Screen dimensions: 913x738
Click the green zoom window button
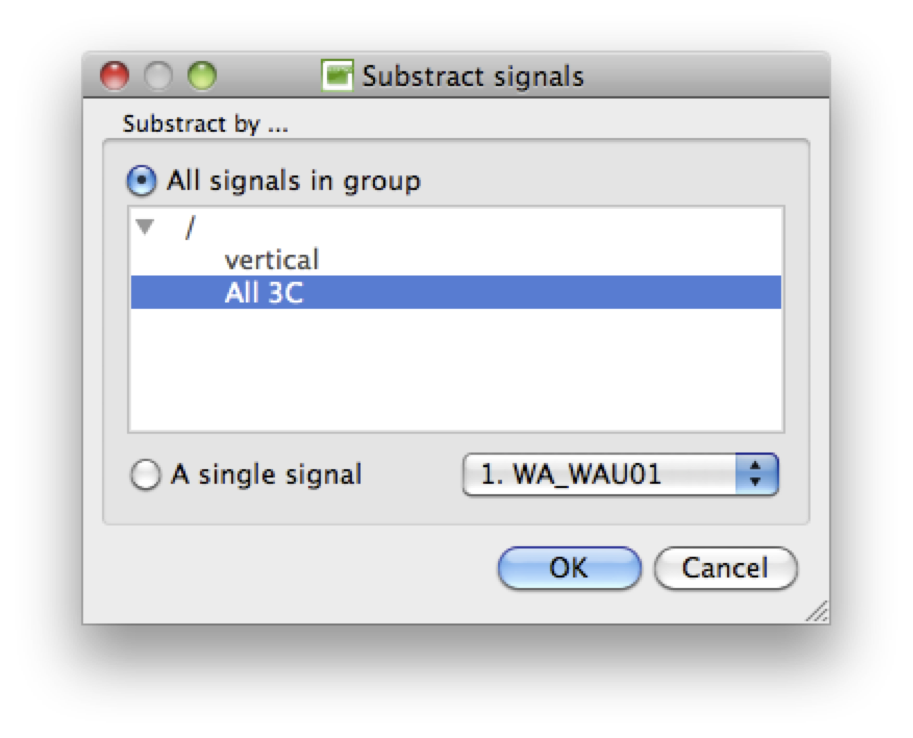pos(202,76)
